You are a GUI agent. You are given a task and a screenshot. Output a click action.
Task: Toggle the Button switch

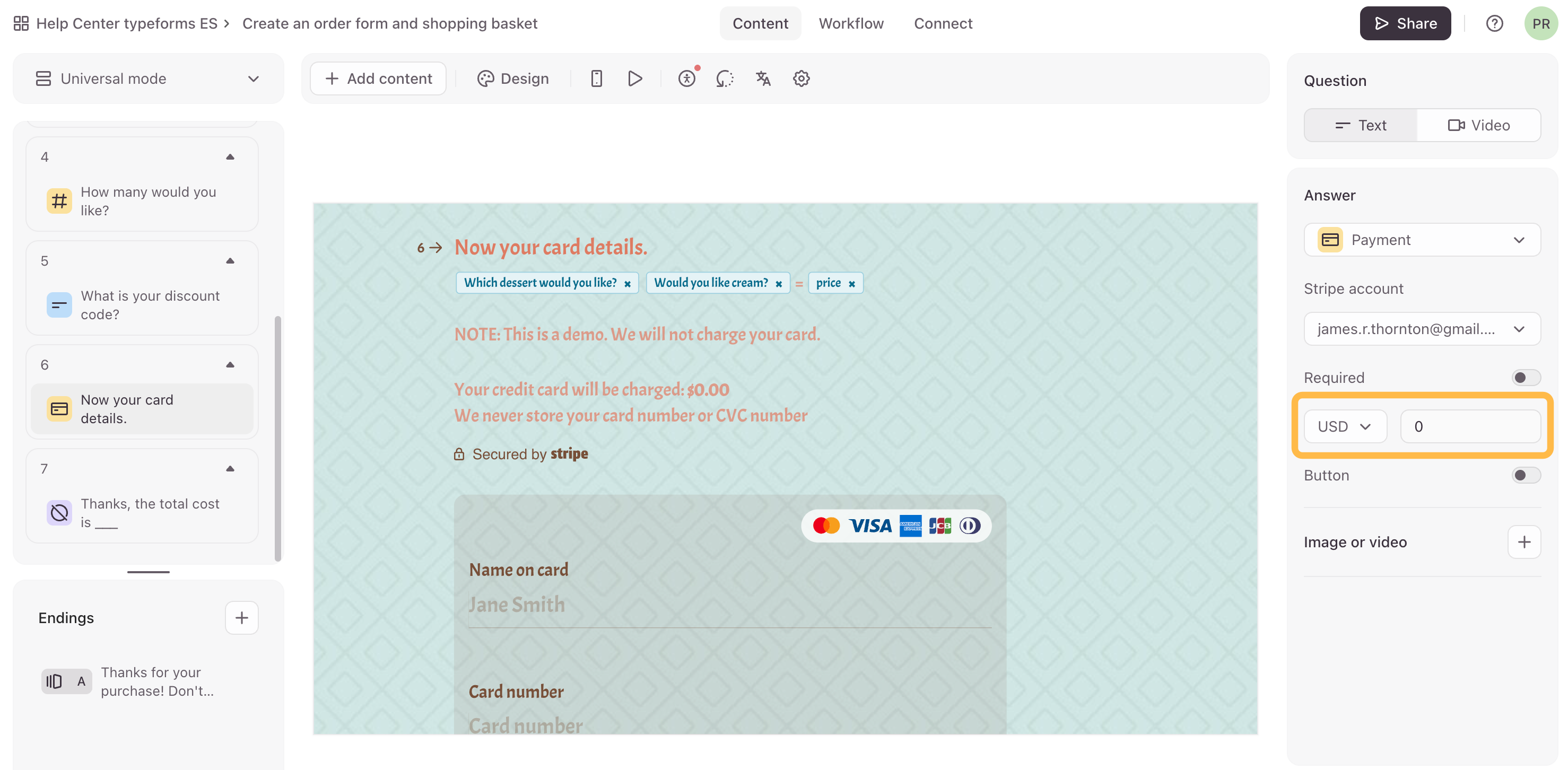pyautogui.click(x=1526, y=475)
